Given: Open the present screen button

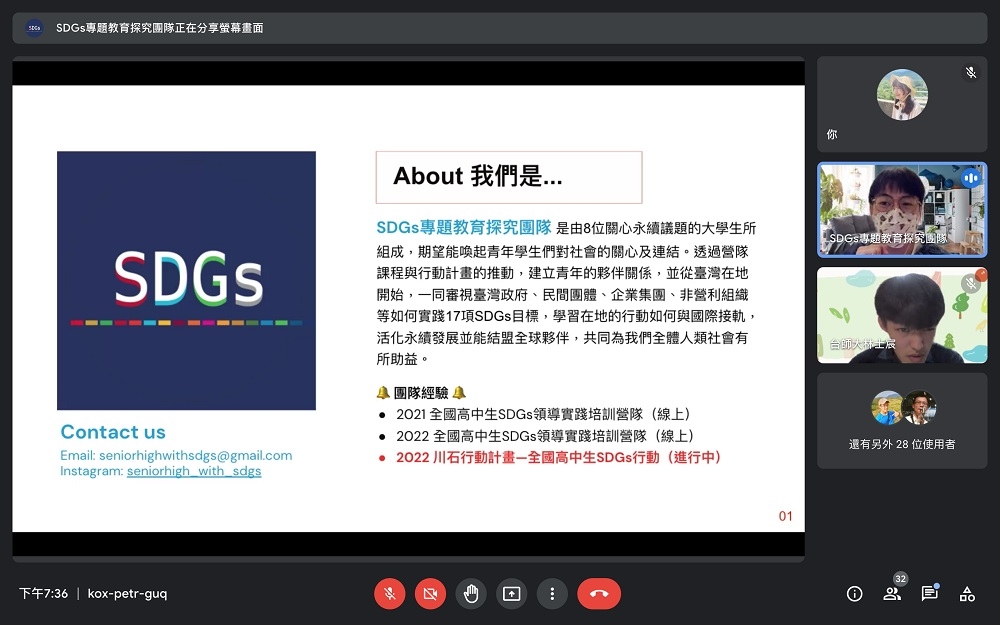Looking at the screenshot, I should pyautogui.click(x=511, y=594).
